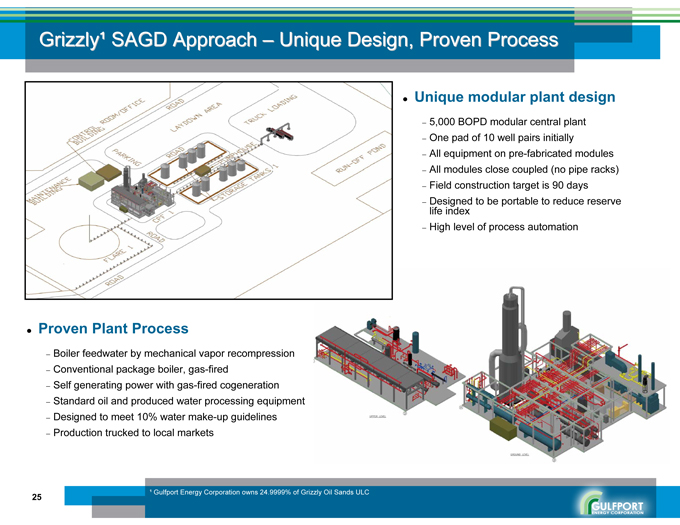The image size is (680, 525).
Task: Click the footnote about Grizzly Oil Sands ULC
Action: coord(260,492)
